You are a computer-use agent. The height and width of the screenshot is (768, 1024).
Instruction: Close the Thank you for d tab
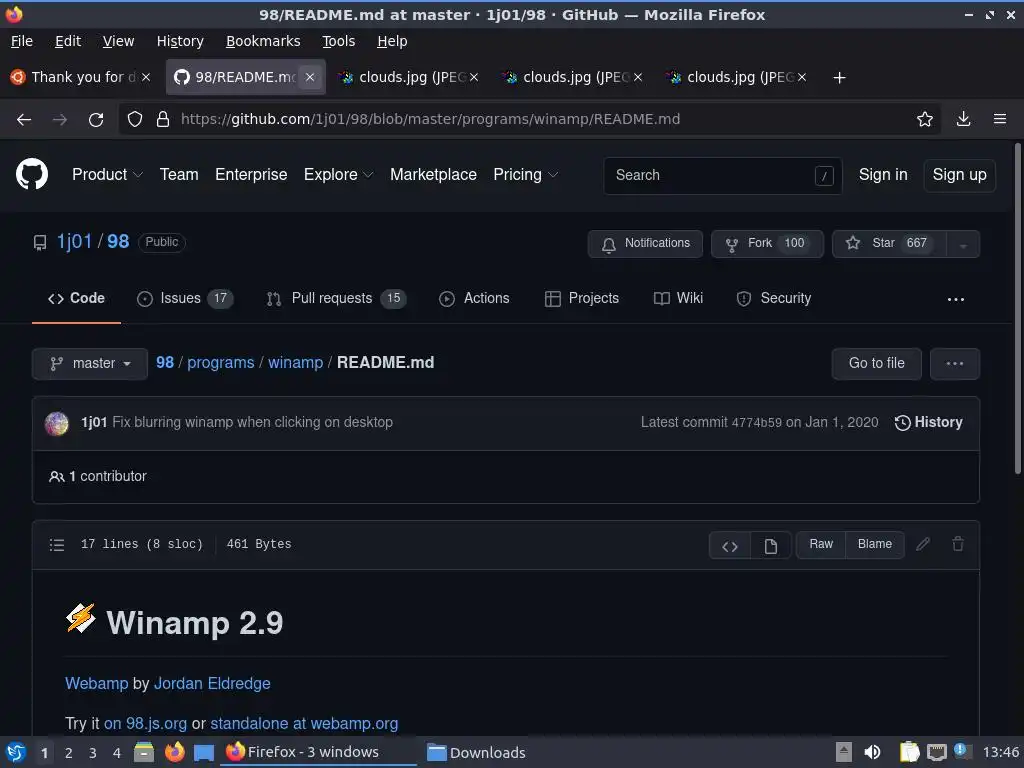[146, 77]
